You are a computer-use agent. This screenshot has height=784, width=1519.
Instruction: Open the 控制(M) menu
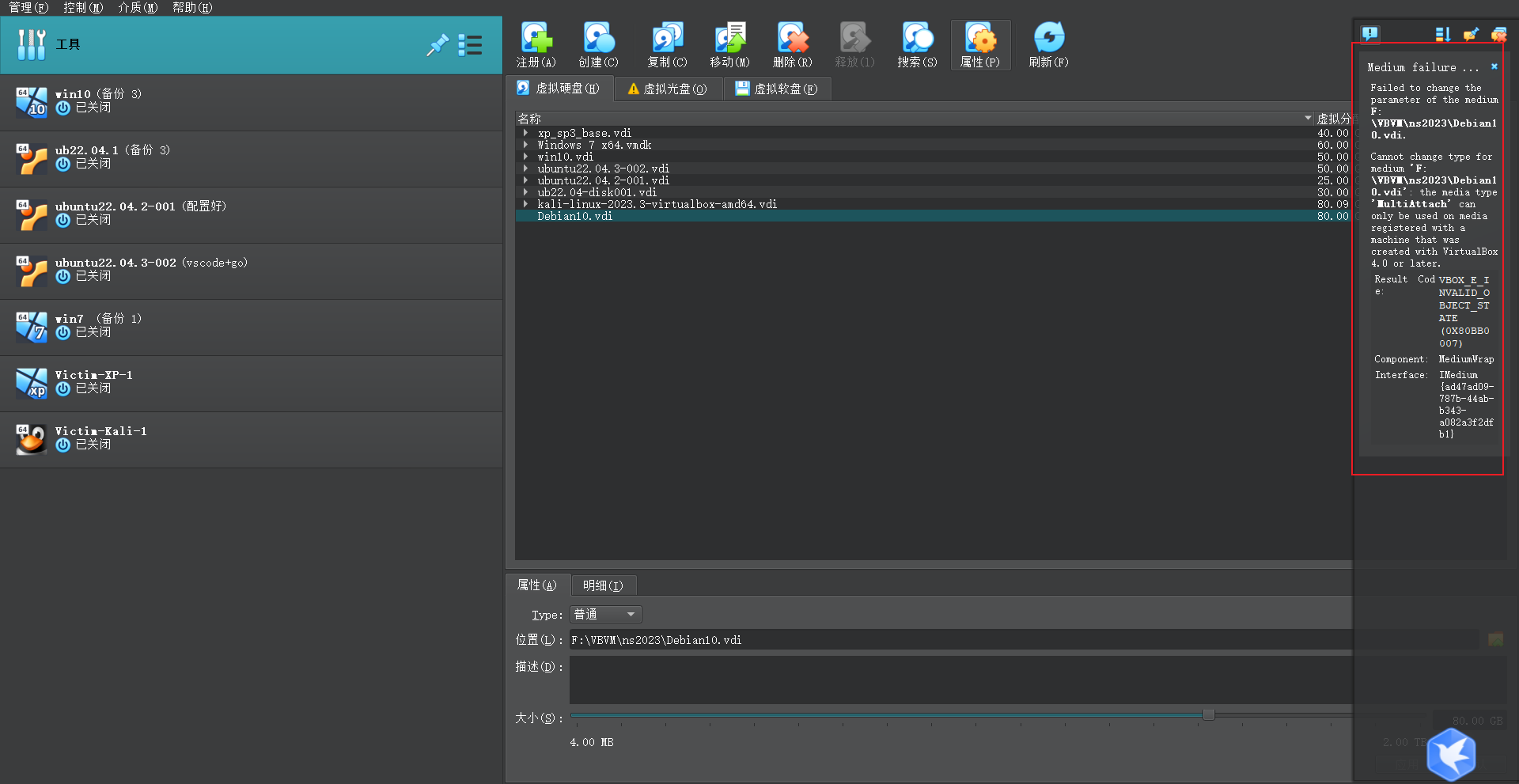point(83,8)
